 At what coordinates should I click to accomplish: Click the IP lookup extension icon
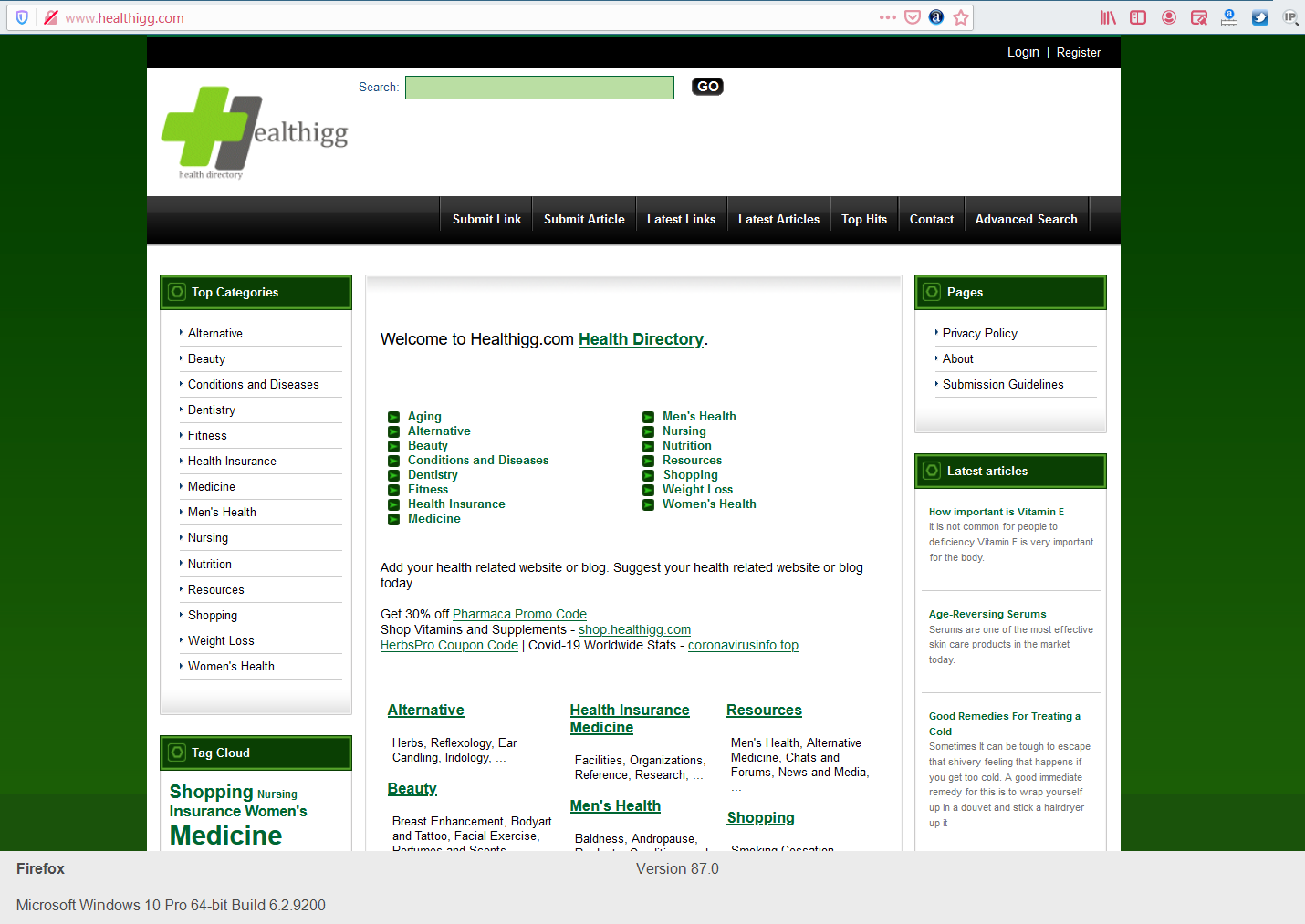(1290, 16)
